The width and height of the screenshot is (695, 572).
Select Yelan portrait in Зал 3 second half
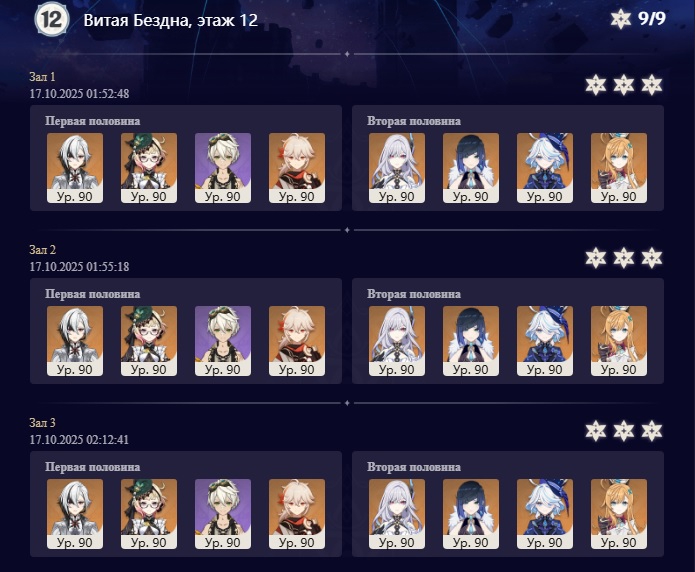(x=471, y=514)
